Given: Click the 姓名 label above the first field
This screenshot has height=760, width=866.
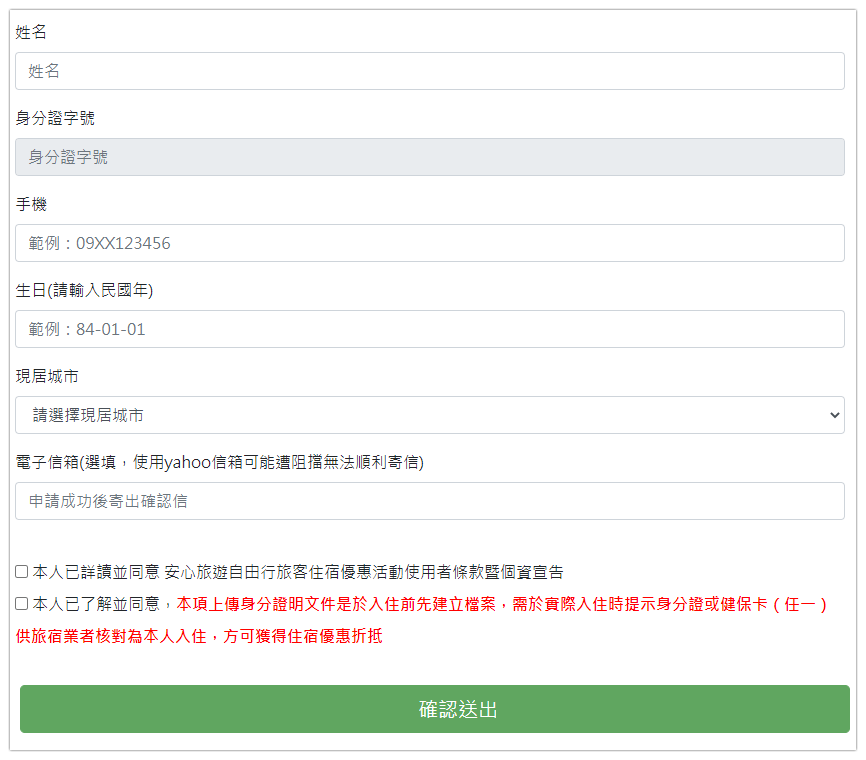Looking at the screenshot, I should click(x=31, y=33).
